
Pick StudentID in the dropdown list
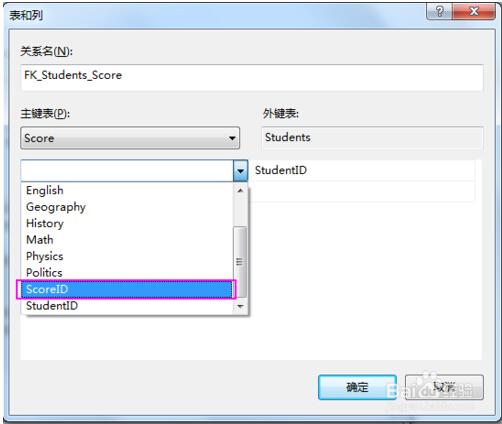tap(127, 306)
